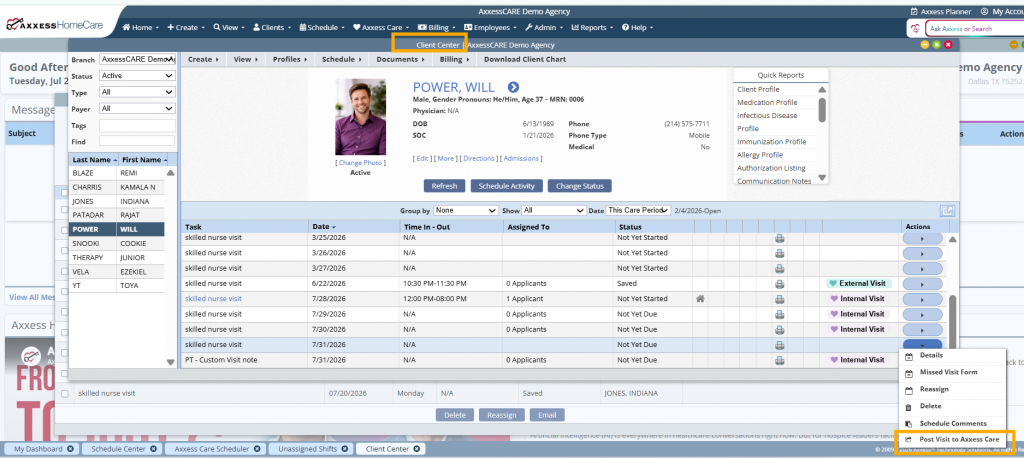The image size is (1024, 458).
Task: Click printer icon for 3/26/2026 visit
Action: 779,254
